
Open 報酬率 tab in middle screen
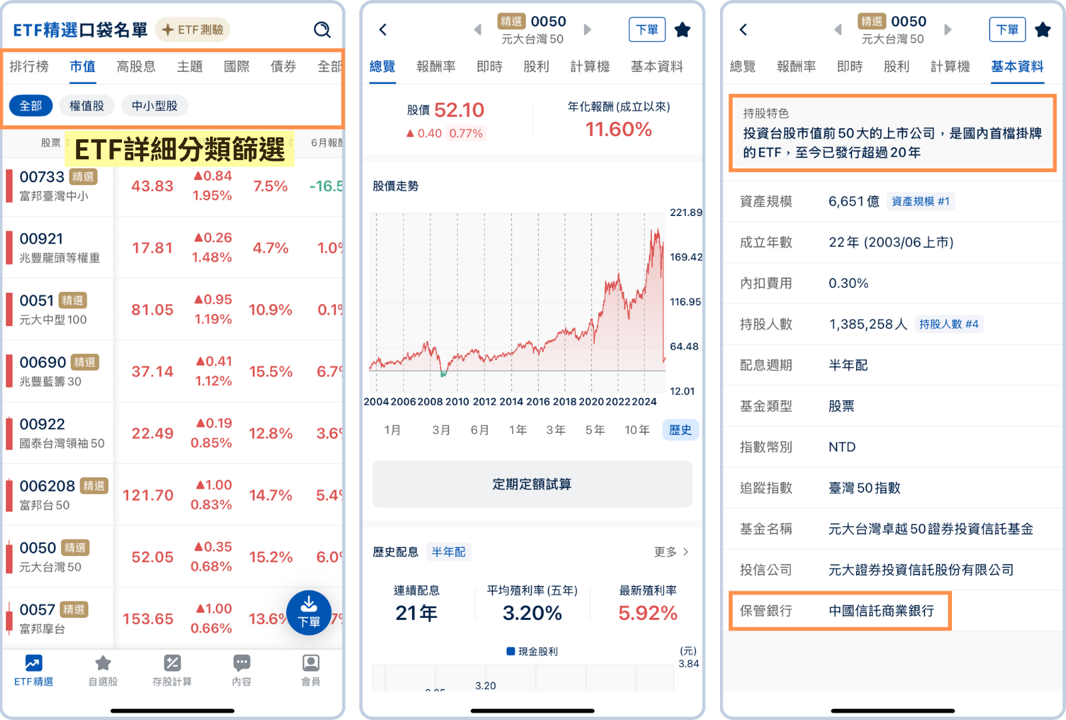tap(436, 67)
